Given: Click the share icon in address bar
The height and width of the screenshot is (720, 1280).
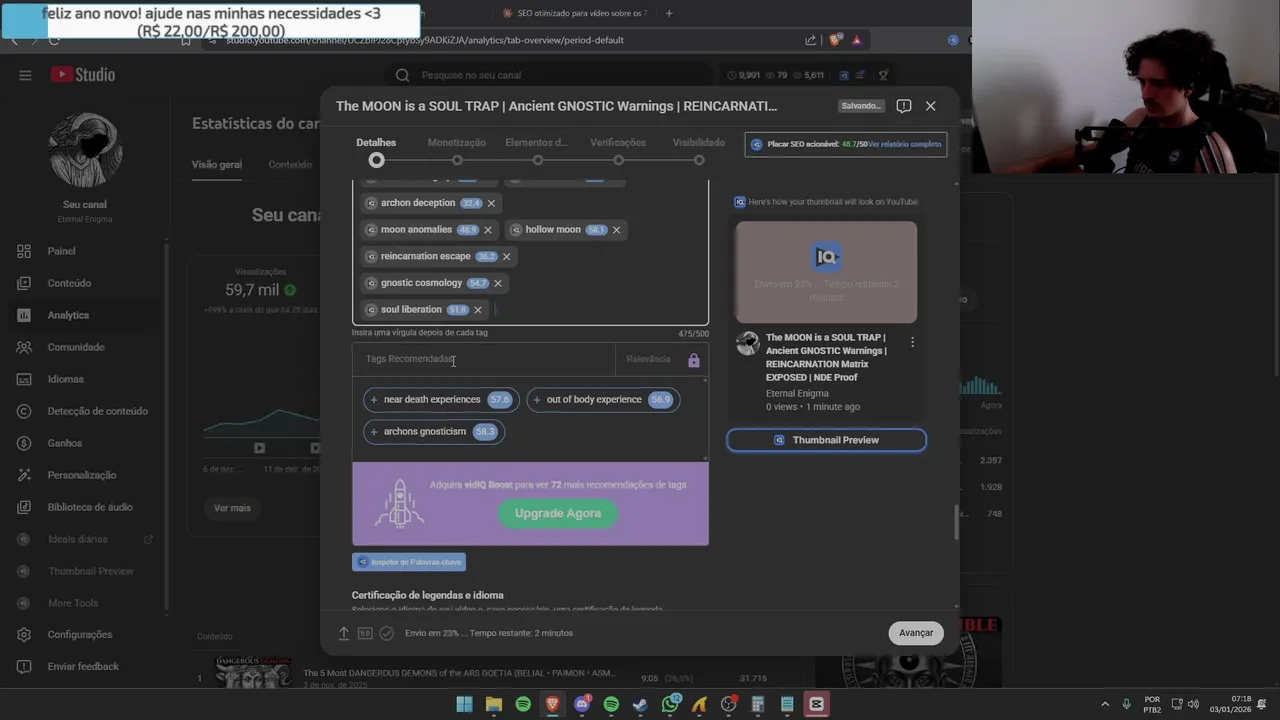Looking at the screenshot, I should [810, 40].
